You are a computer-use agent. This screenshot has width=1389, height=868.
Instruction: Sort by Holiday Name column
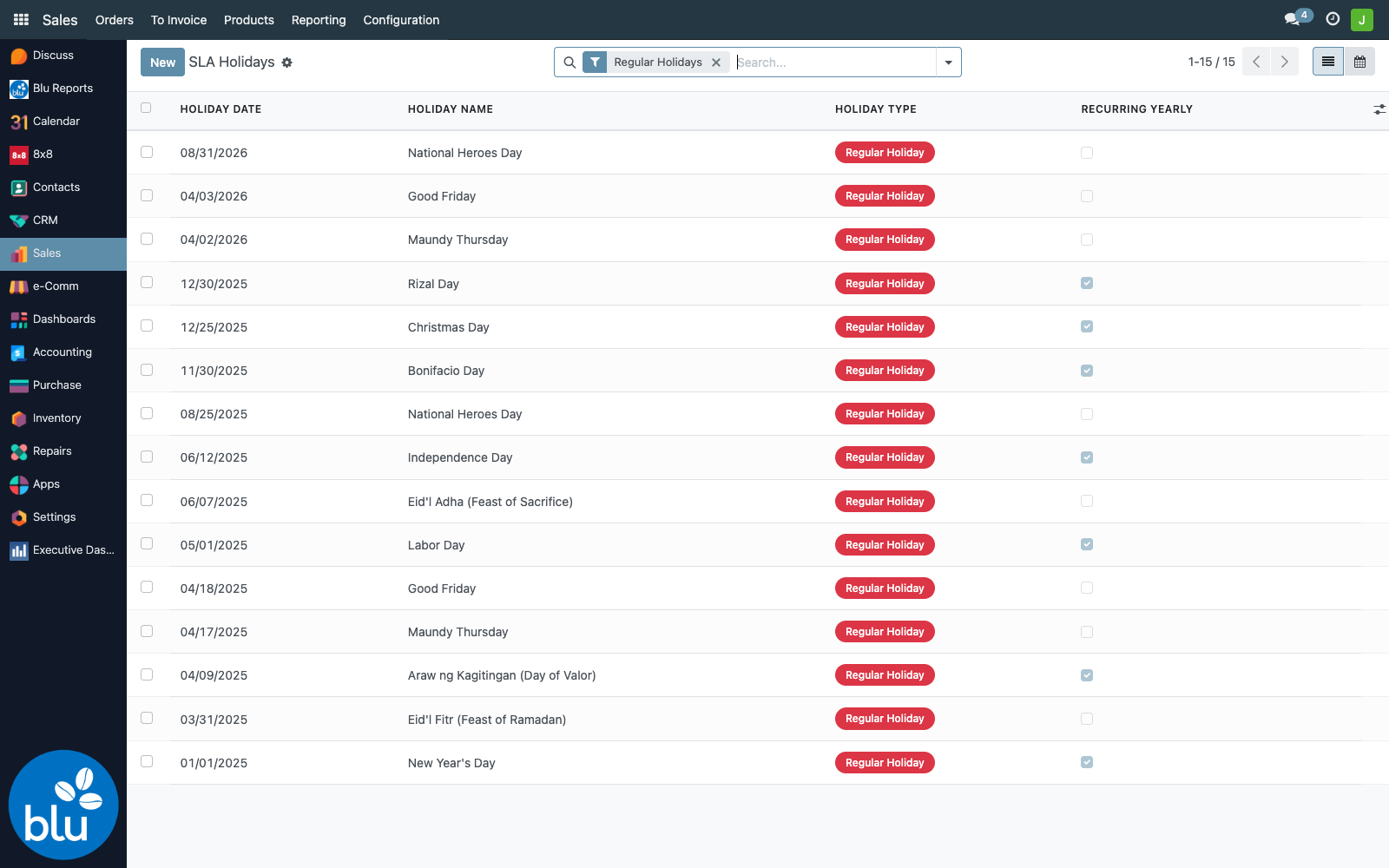click(451, 109)
